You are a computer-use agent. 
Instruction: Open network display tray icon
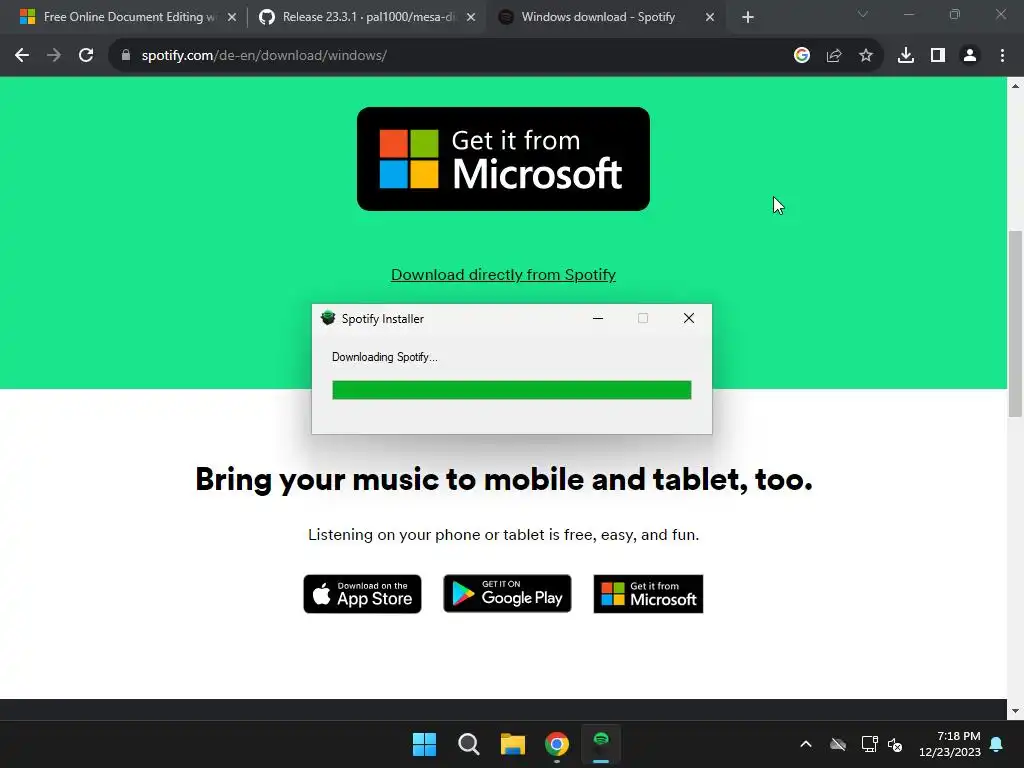pos(869,744)
